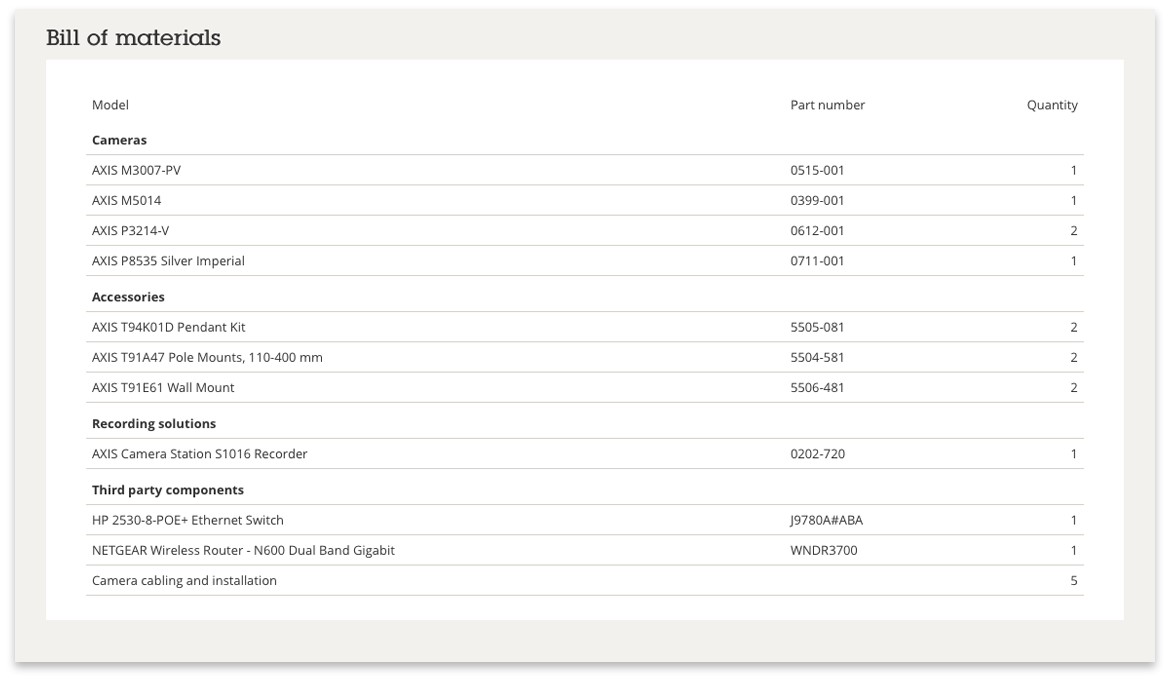The height and width of the screenshot is (685, 1170).
Task: Select Camera cabling and installation row label
Action: tap(184, 581)
